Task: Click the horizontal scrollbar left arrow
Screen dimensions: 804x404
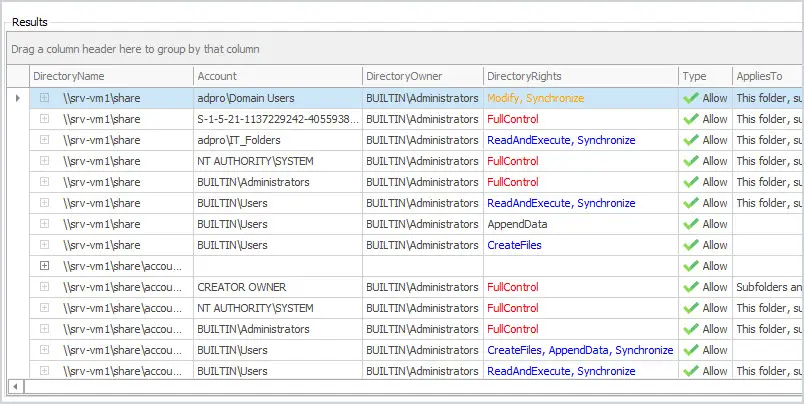Action: coord(15,387)
